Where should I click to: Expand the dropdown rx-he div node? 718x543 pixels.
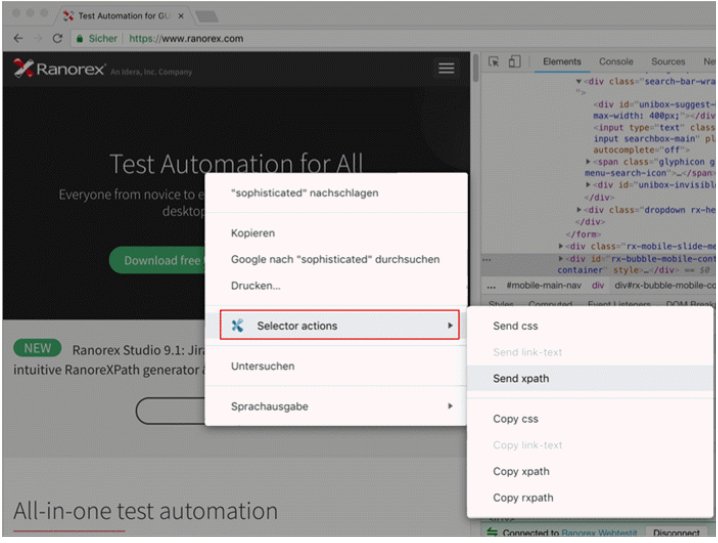(x=580, y=209)
